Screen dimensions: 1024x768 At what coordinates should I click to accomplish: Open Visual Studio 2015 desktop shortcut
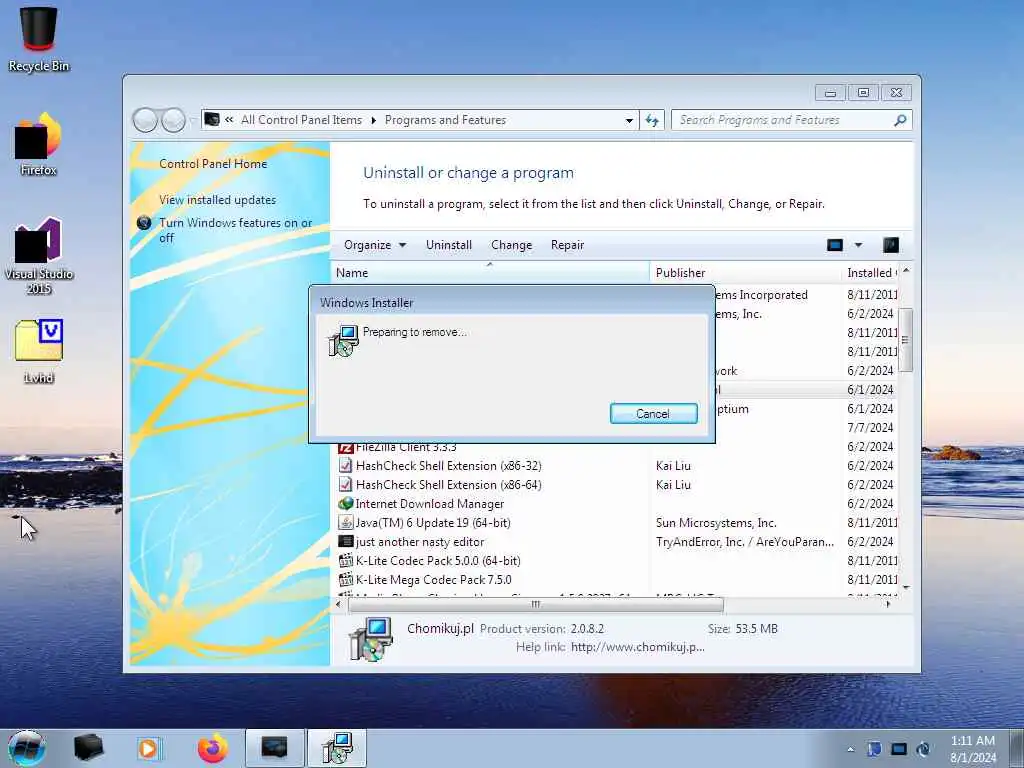coord(39,256)
